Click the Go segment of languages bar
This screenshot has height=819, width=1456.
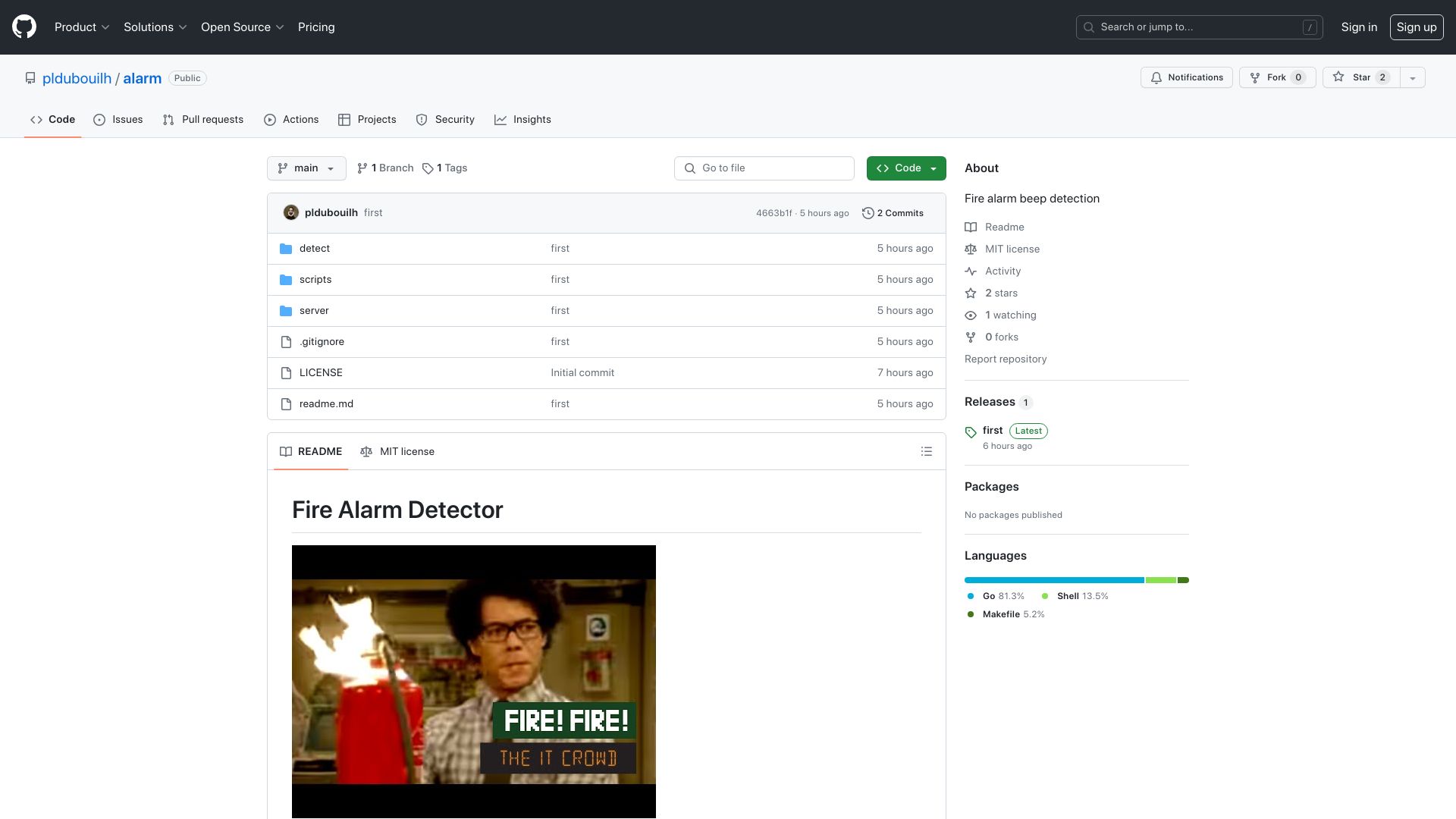[1054, 580]
